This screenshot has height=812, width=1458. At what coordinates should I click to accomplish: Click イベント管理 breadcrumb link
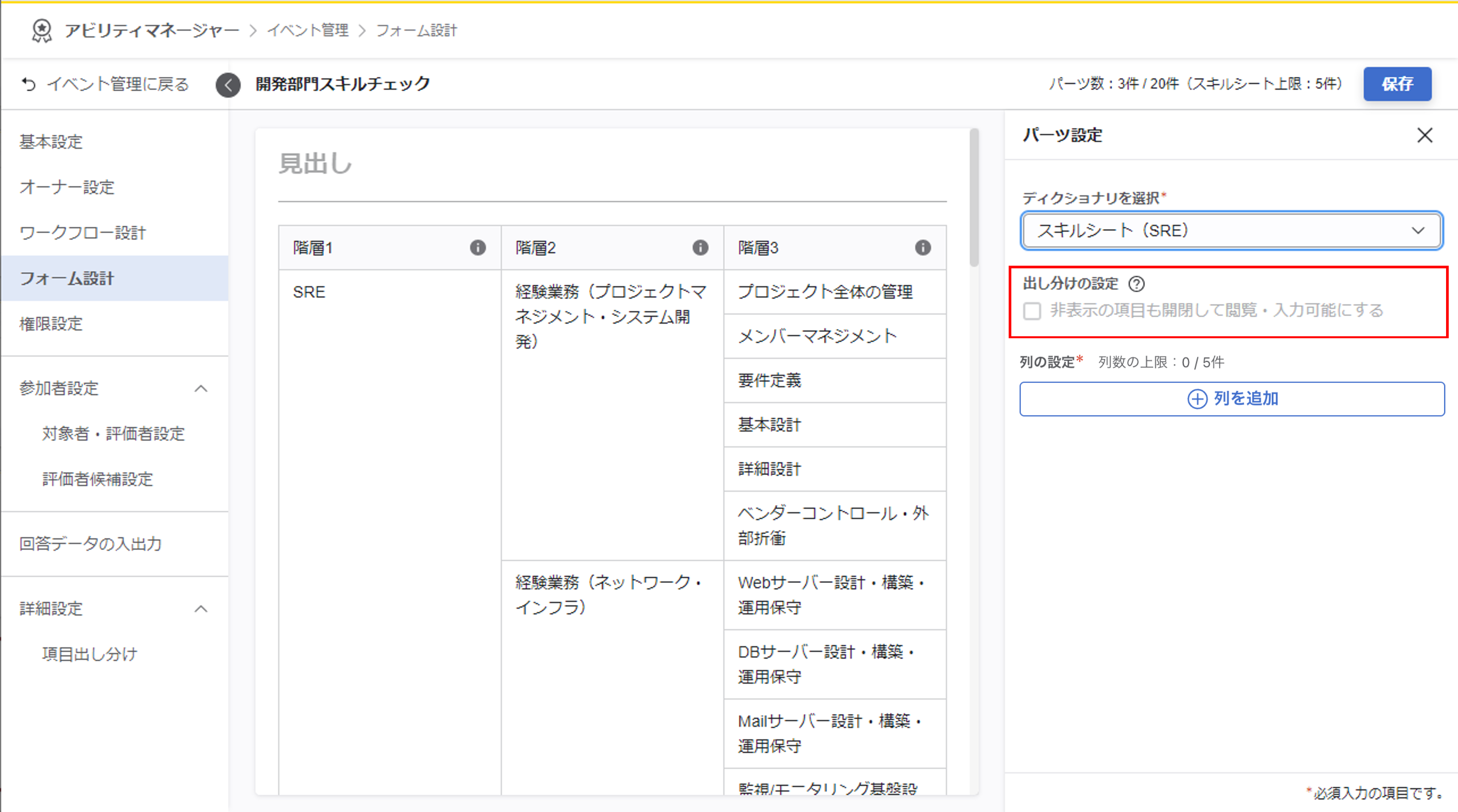point(308,30)
